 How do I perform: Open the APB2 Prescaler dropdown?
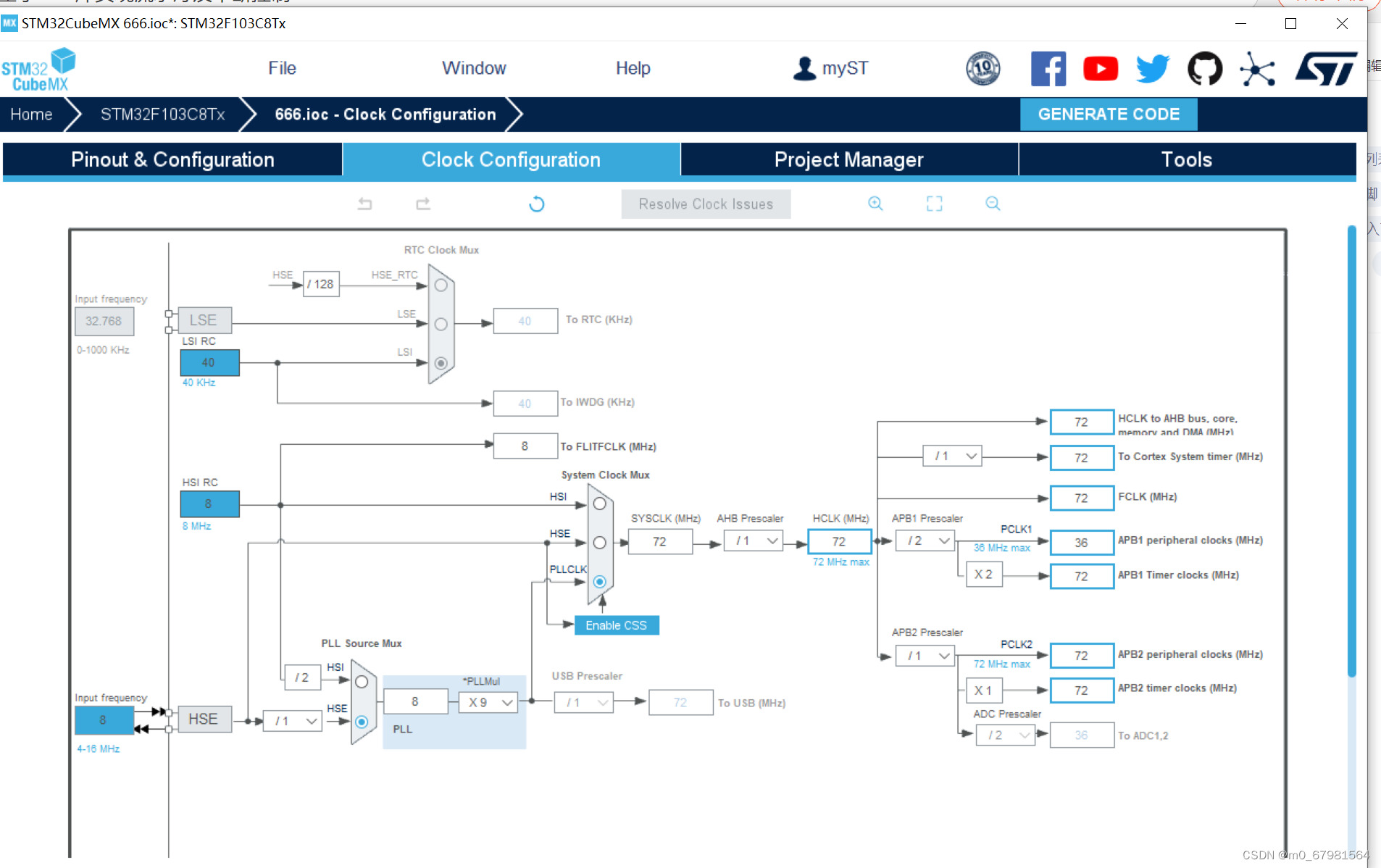pos(925,656)
